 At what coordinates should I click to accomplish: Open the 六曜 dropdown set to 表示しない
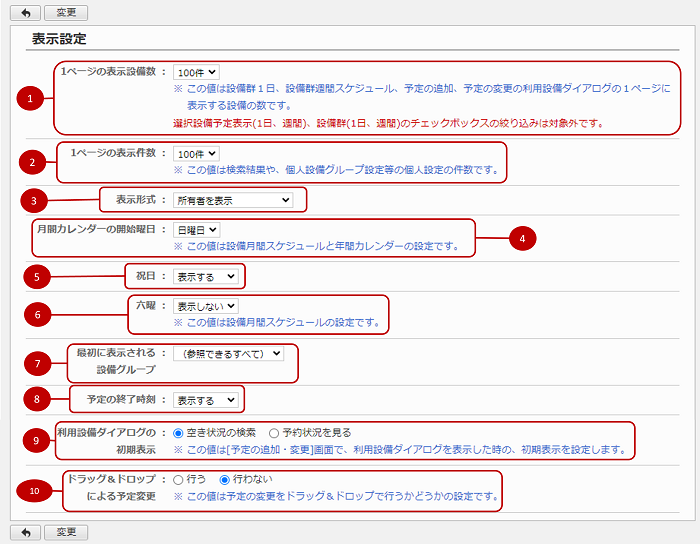[206, 305]
